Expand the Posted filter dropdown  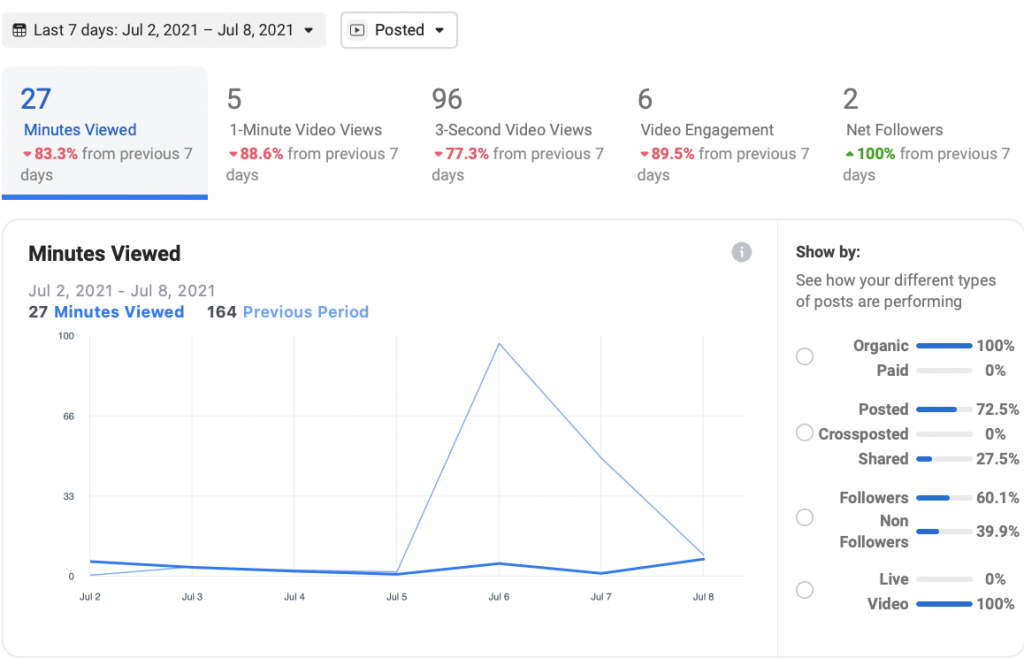pos(399,30)
